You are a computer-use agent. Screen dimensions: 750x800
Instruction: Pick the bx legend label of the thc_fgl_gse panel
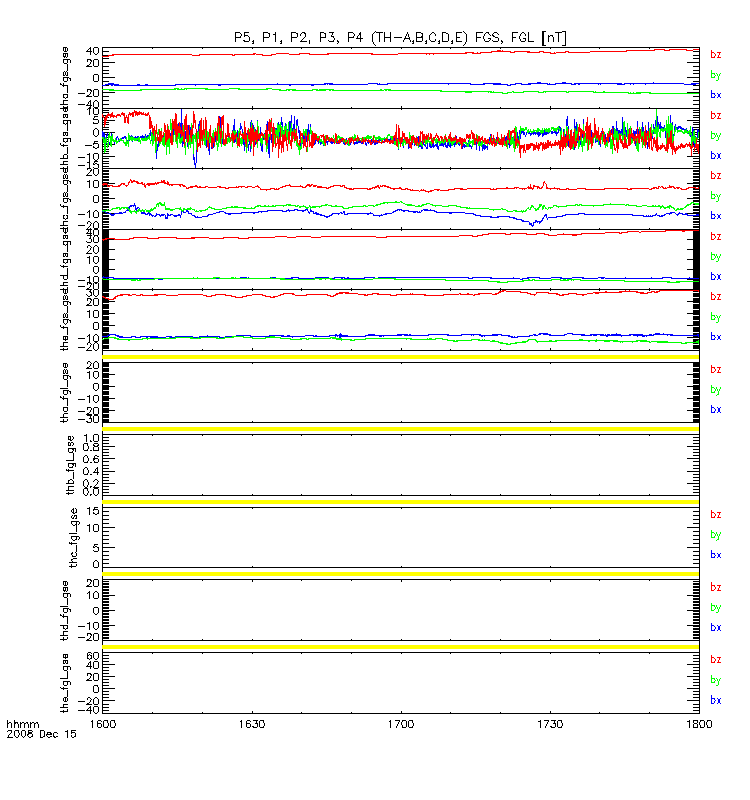tap(715, 555)
